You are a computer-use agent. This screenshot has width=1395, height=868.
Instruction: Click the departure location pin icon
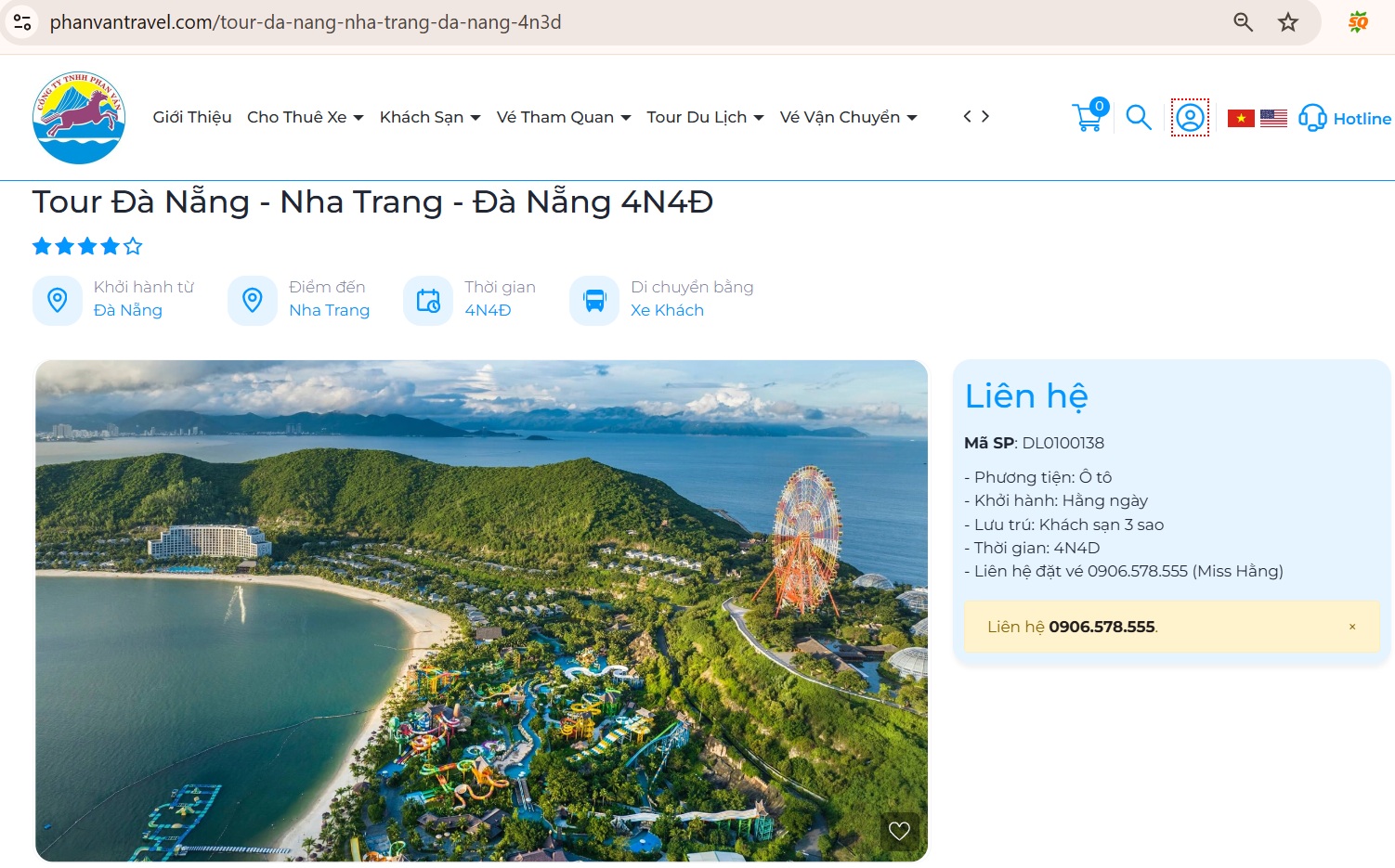point(58,300)
